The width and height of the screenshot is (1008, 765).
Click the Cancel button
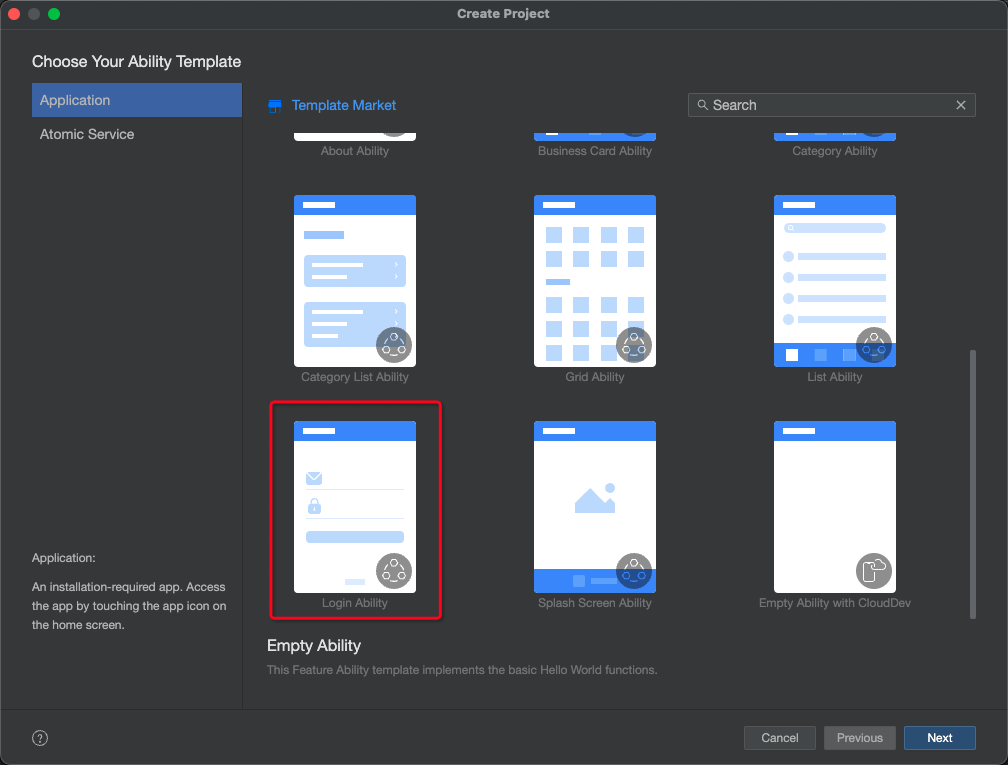tap(780, 738)
